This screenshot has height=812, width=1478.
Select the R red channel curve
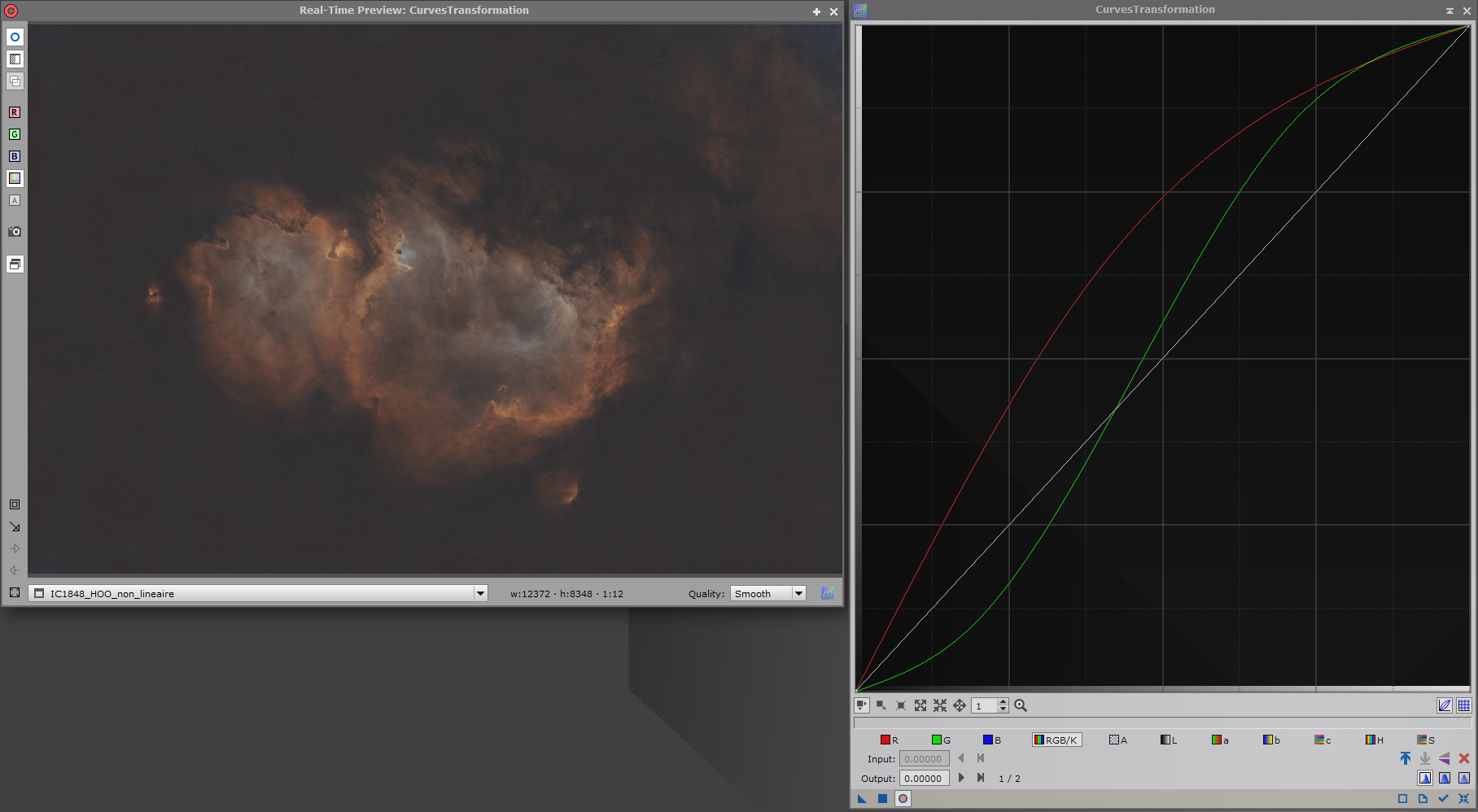click(890, 740)
